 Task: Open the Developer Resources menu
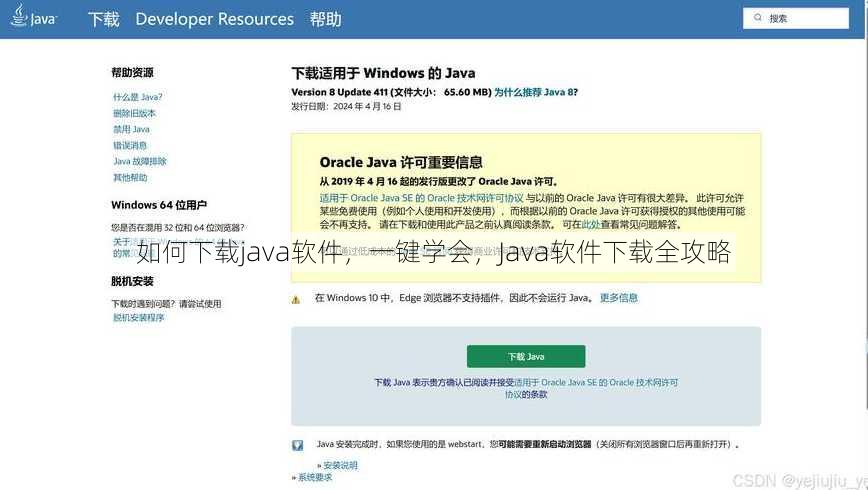click(x=215, y=19)
